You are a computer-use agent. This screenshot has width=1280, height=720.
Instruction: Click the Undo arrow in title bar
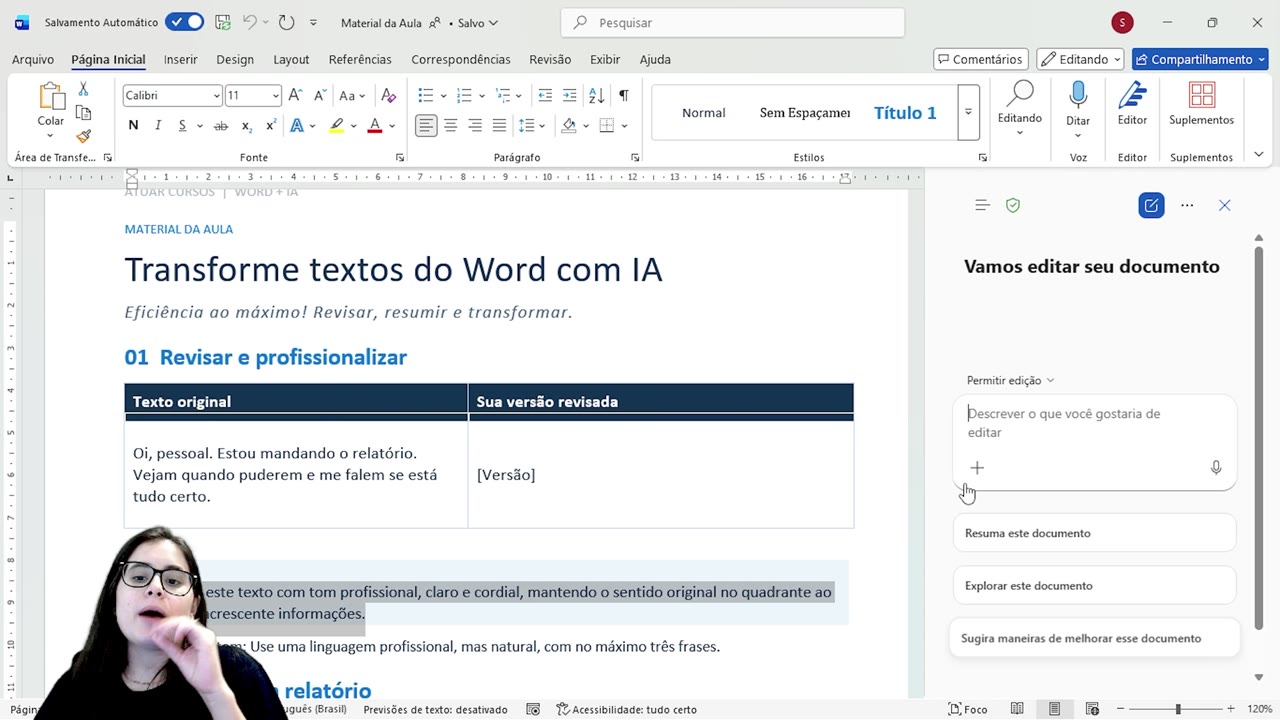pos(250,22)
